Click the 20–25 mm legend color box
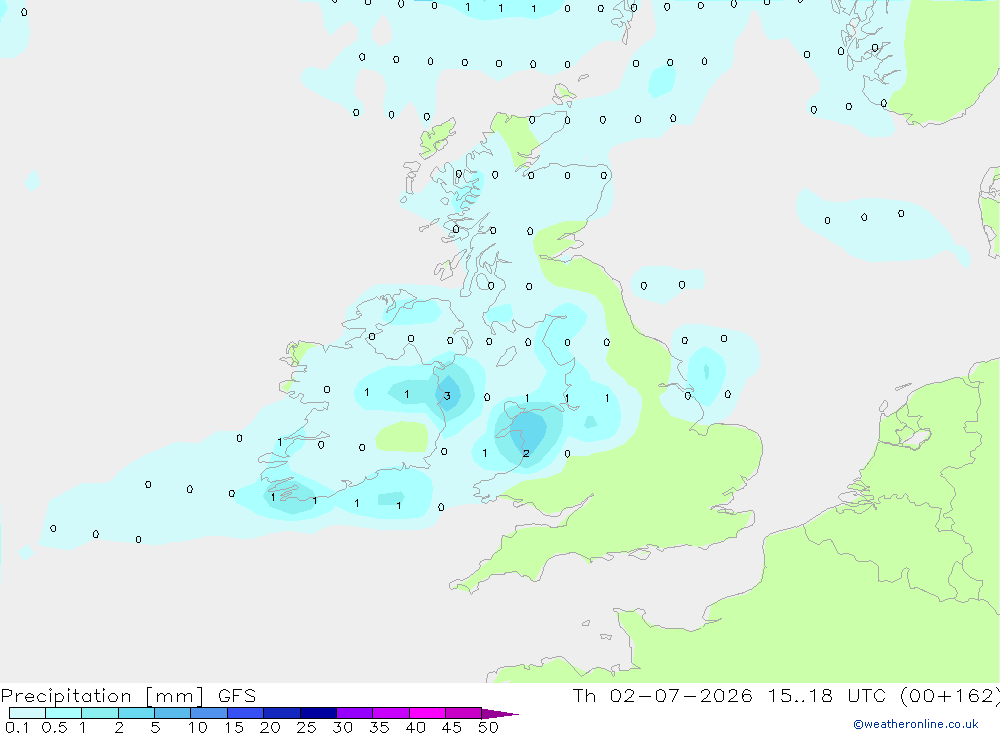Image resolution: width=1000 pixels, height=733 pixels. (x=282, y=713)
